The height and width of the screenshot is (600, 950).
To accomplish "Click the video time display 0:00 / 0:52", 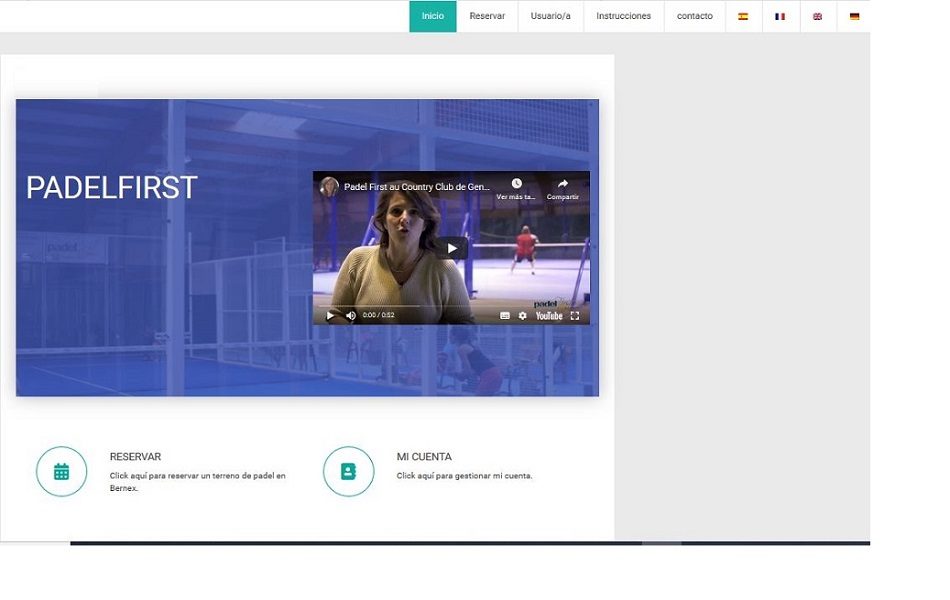I will (378, 315).
